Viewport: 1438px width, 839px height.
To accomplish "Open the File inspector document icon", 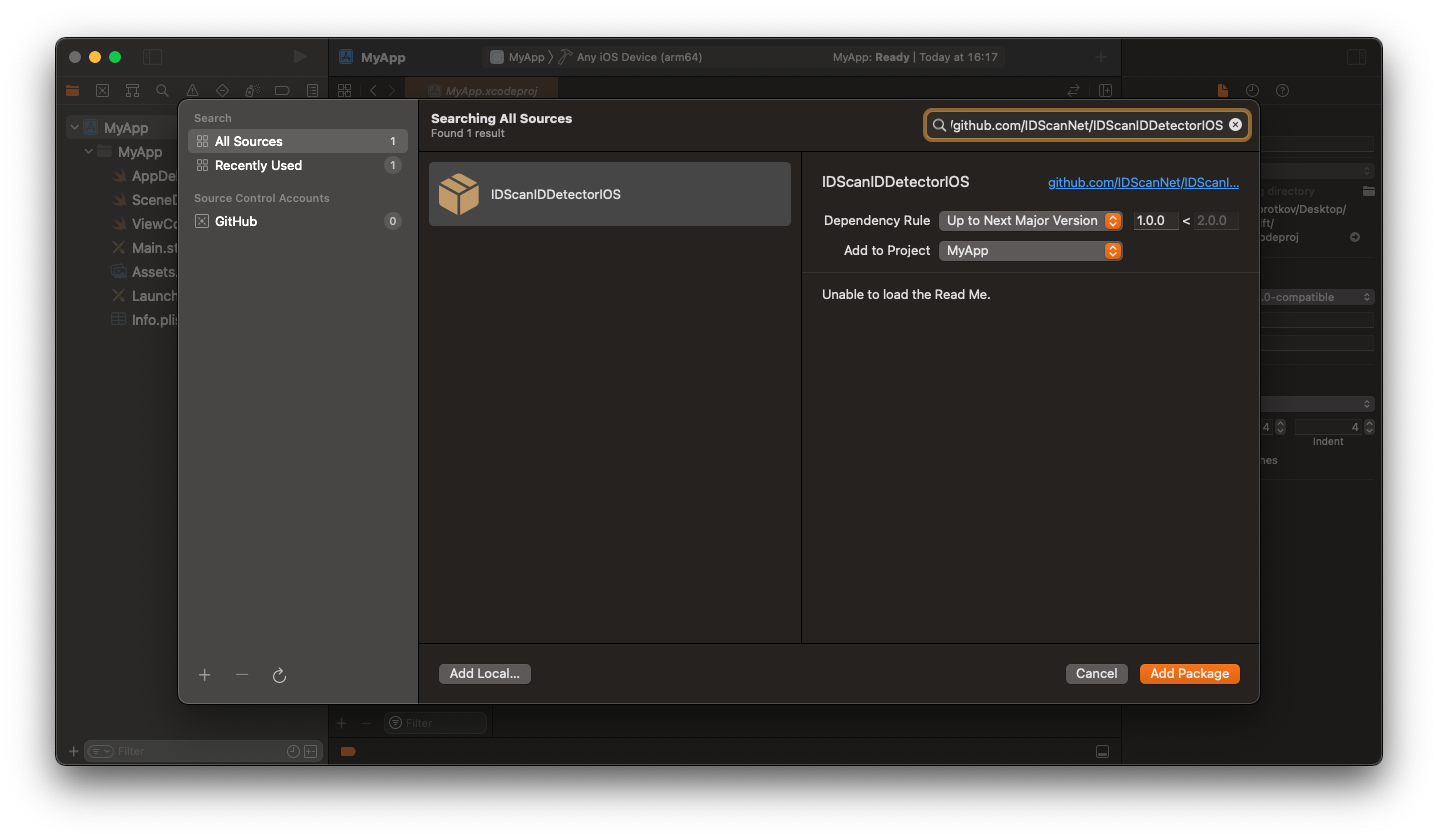I will tap(1221, 90).
